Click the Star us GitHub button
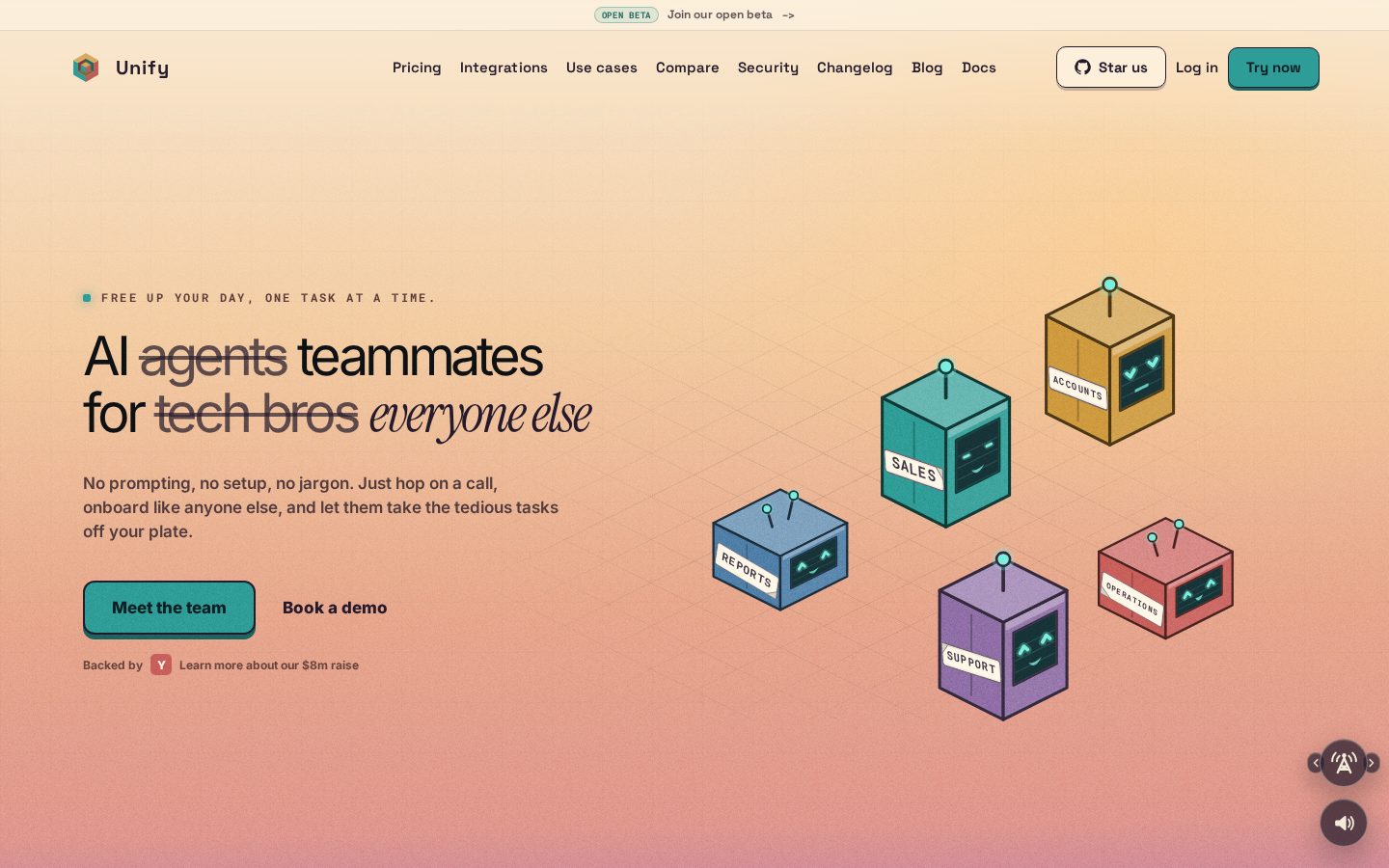Image resolution: width=1389 pixels, height=868 pixels. [1111, 68]
